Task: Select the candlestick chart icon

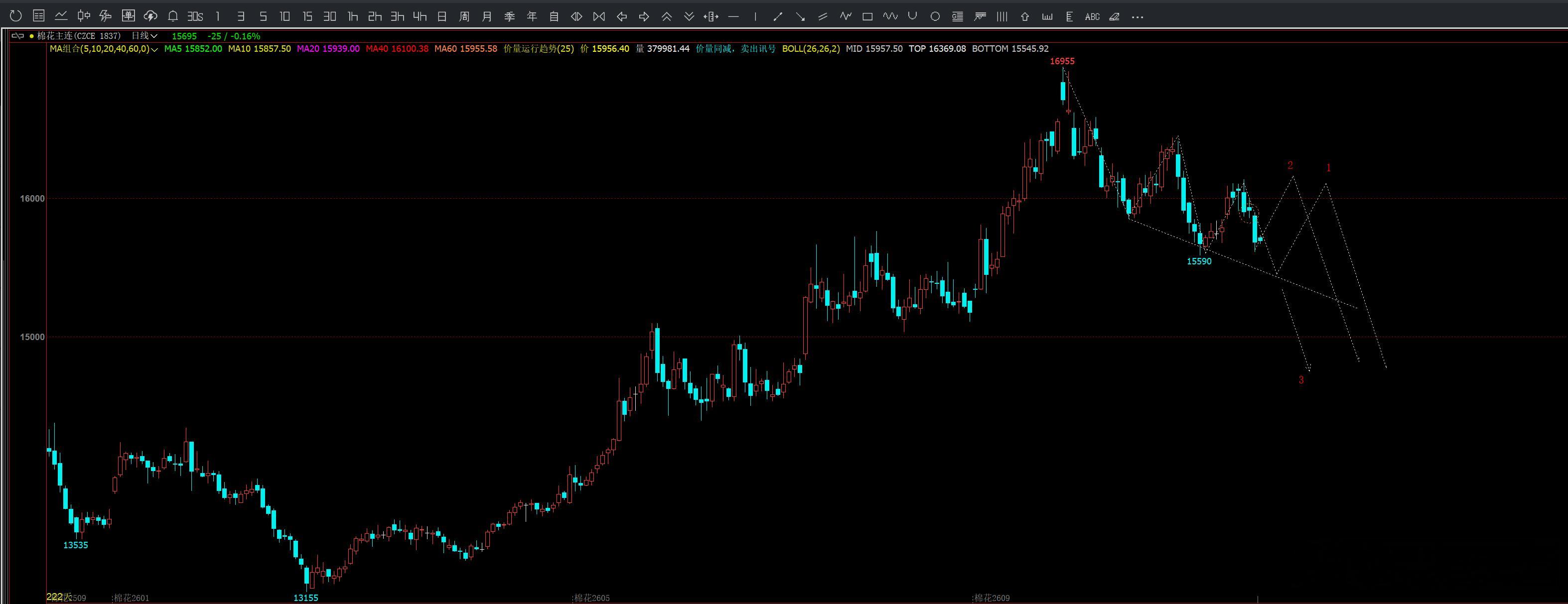Action: [83, 16]
